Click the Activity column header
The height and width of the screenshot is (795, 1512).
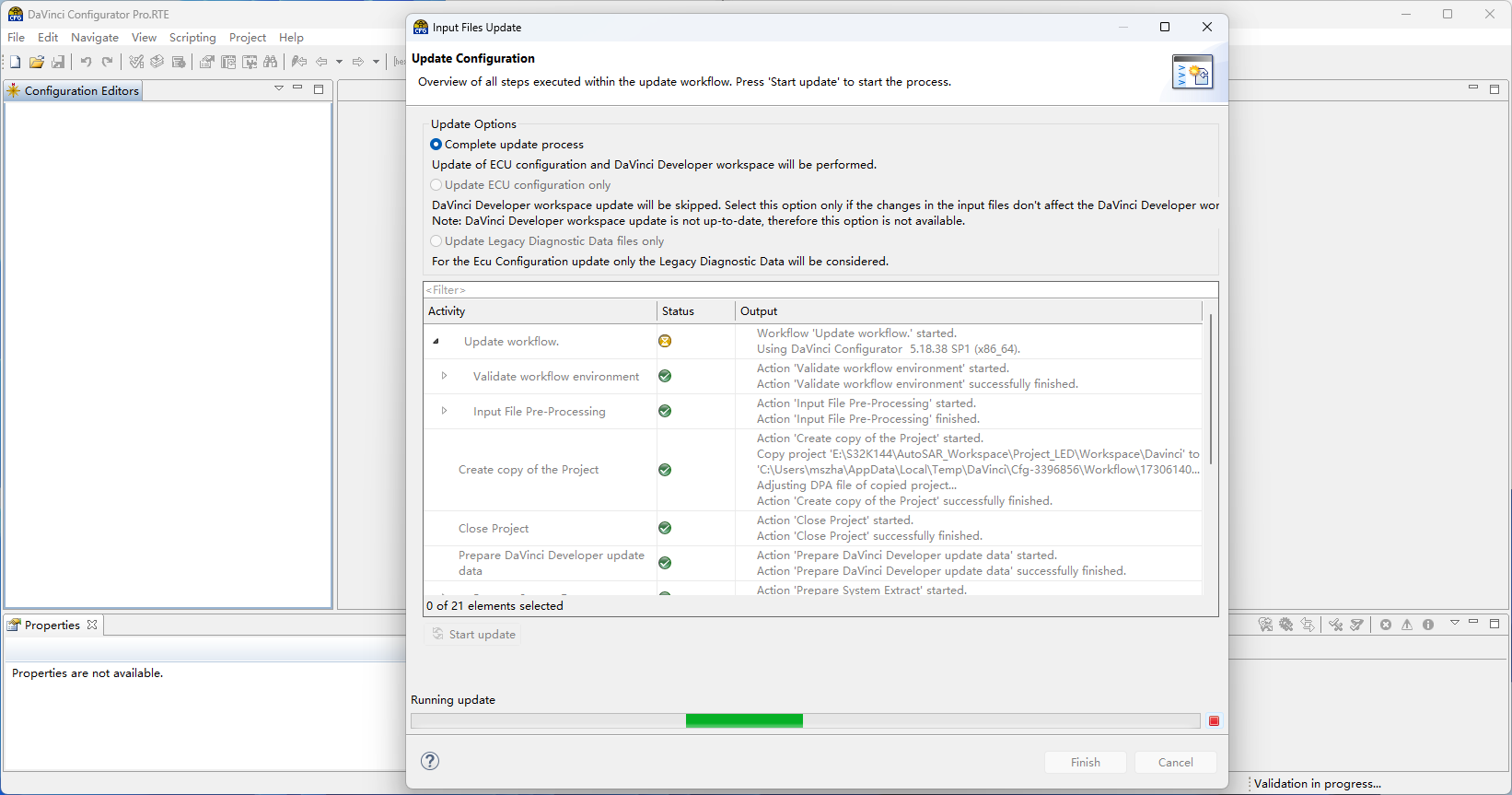[540, 311]
